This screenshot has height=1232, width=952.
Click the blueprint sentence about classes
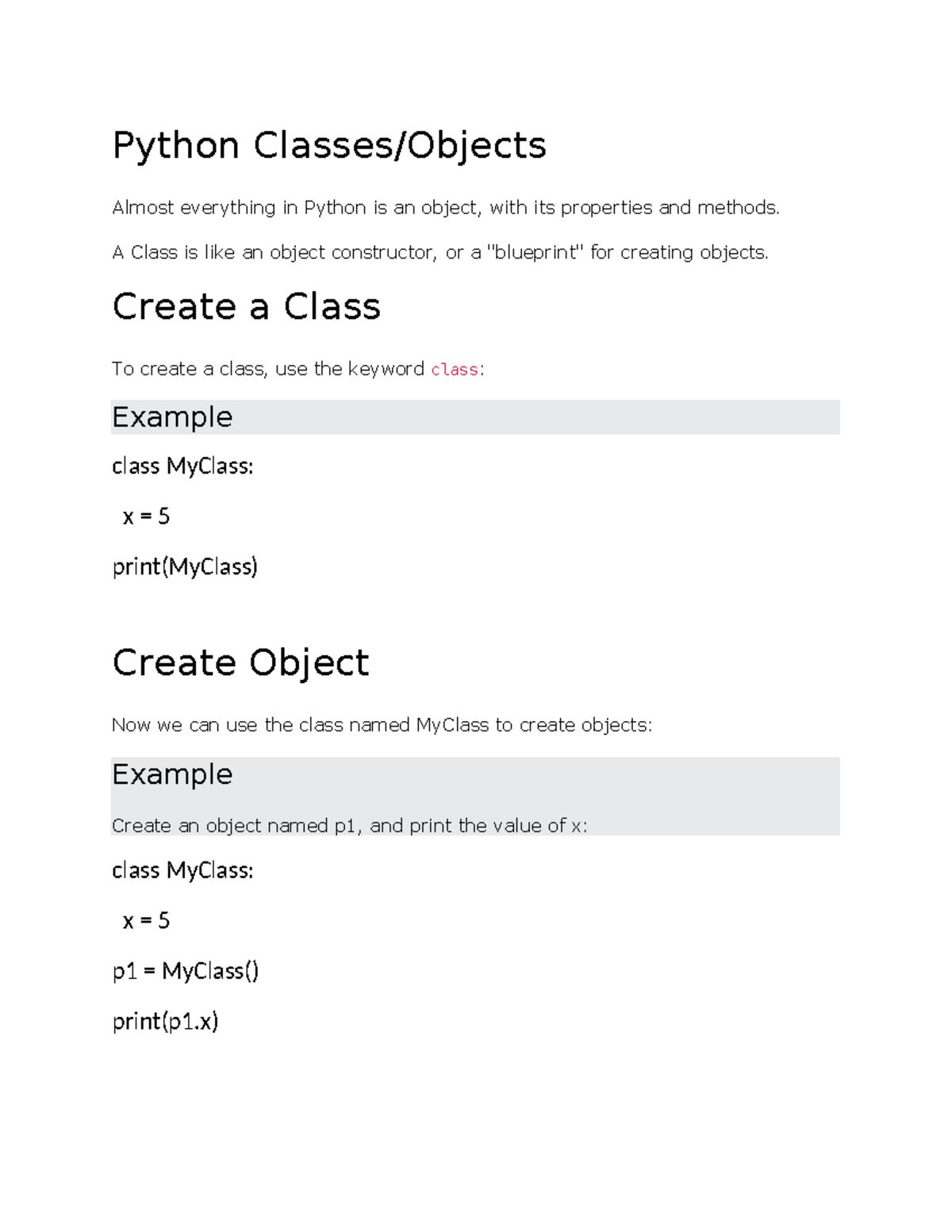click(440, 253)
